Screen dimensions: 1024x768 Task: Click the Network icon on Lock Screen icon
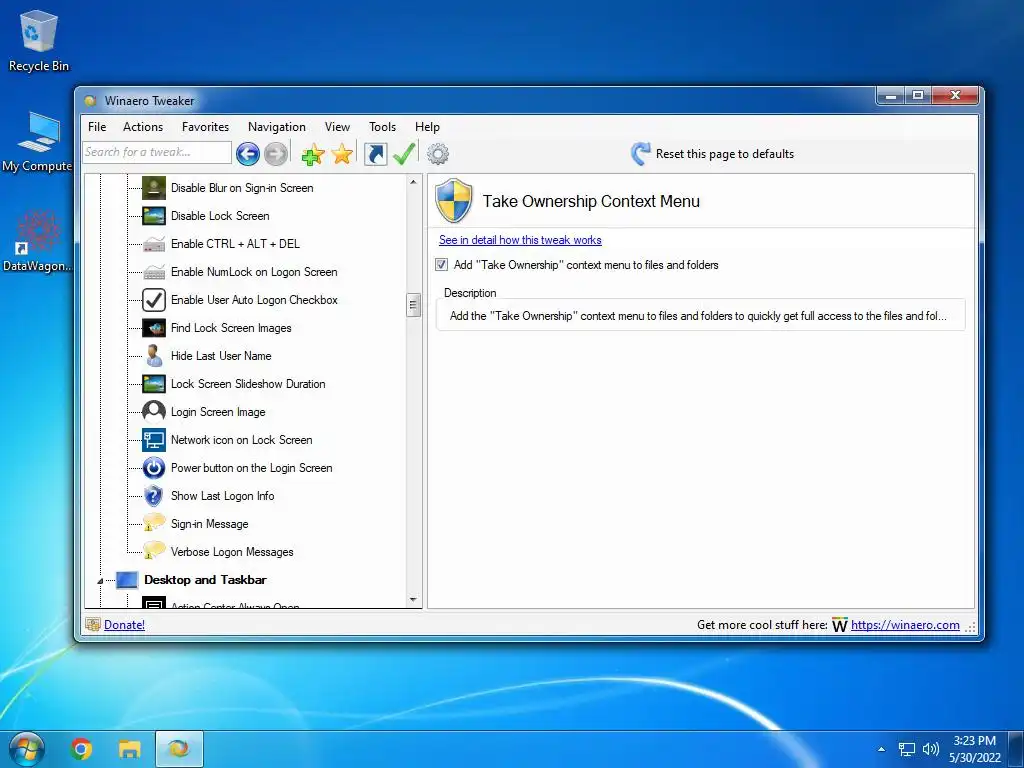(154, 440)
